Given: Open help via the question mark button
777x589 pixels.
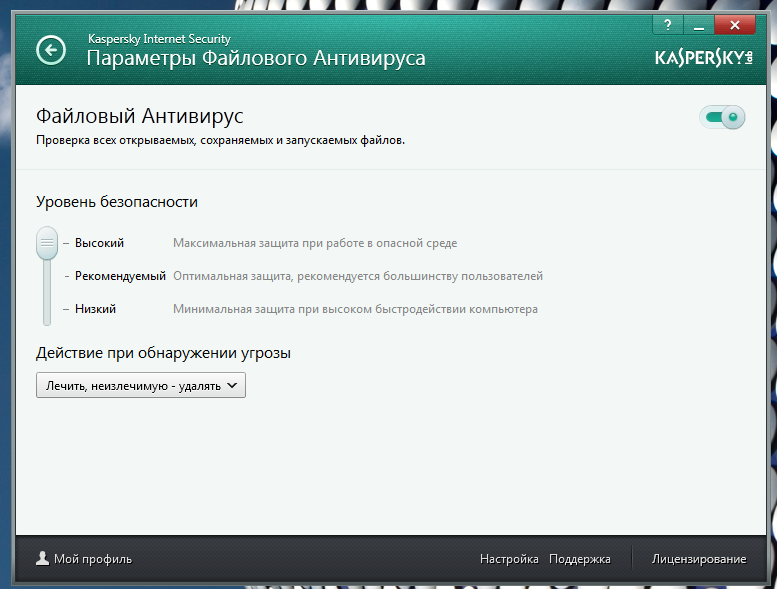Looking at the screenshot, I should (667, 24).
